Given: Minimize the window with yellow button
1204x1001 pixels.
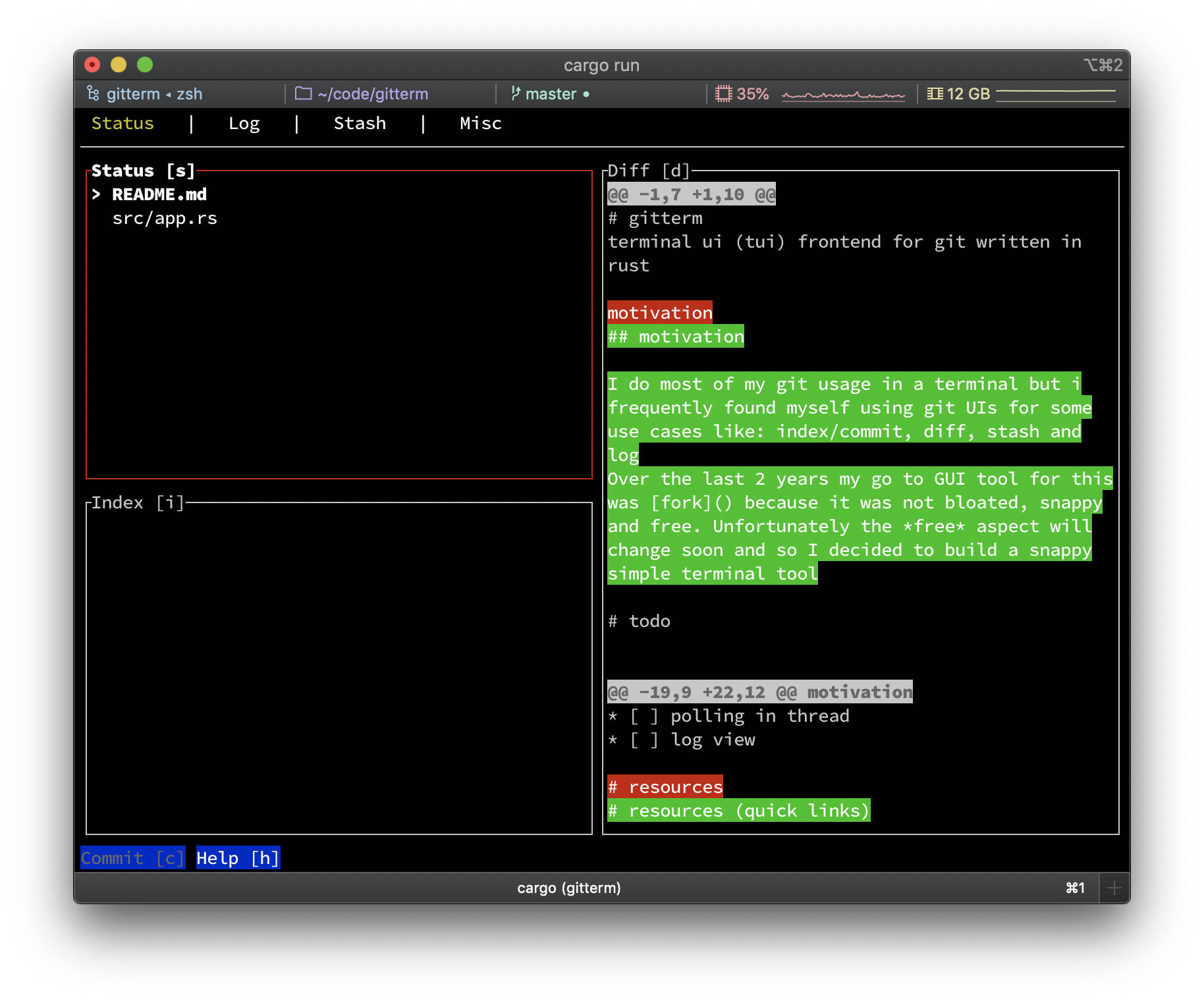Looking at the screenshot, I should coord(119,65).
